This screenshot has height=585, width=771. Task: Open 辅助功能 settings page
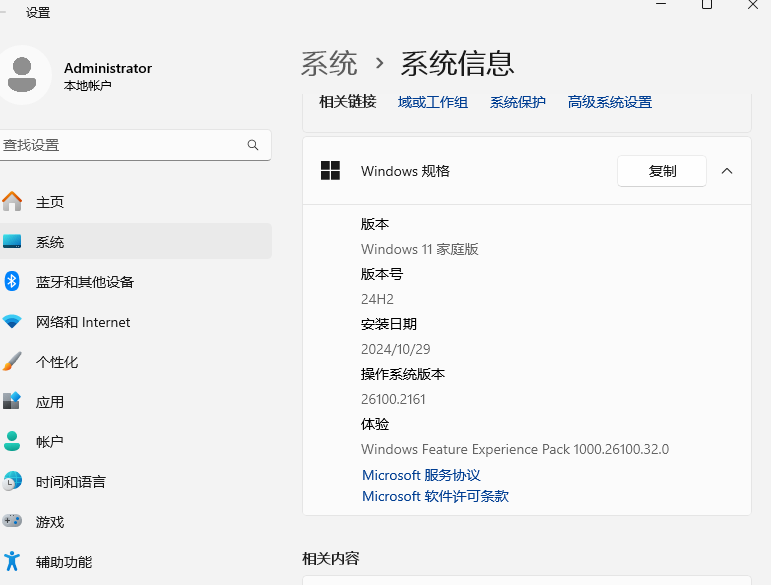136,561
